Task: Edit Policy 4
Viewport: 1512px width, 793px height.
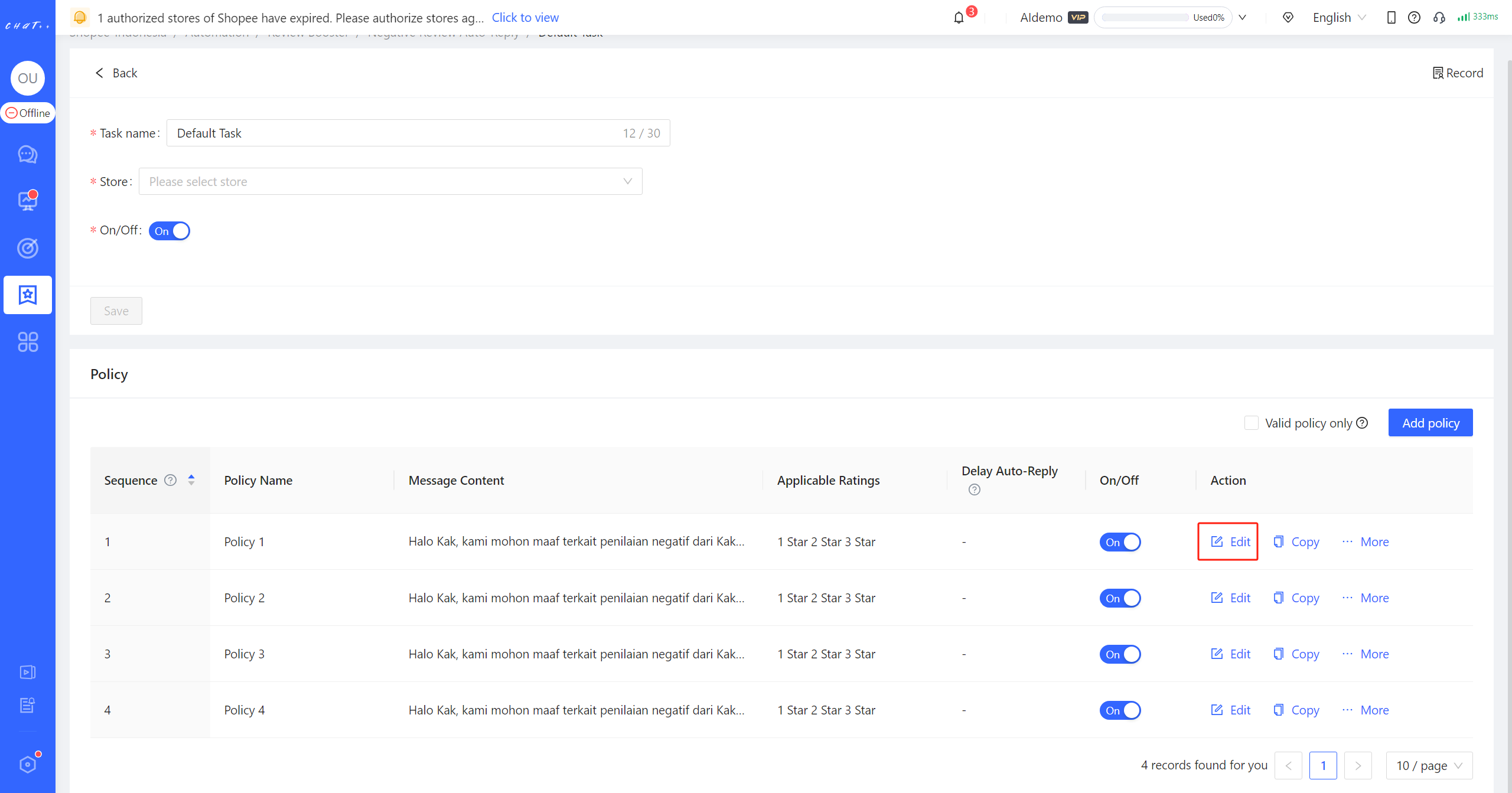Action: coord(1231,710)
